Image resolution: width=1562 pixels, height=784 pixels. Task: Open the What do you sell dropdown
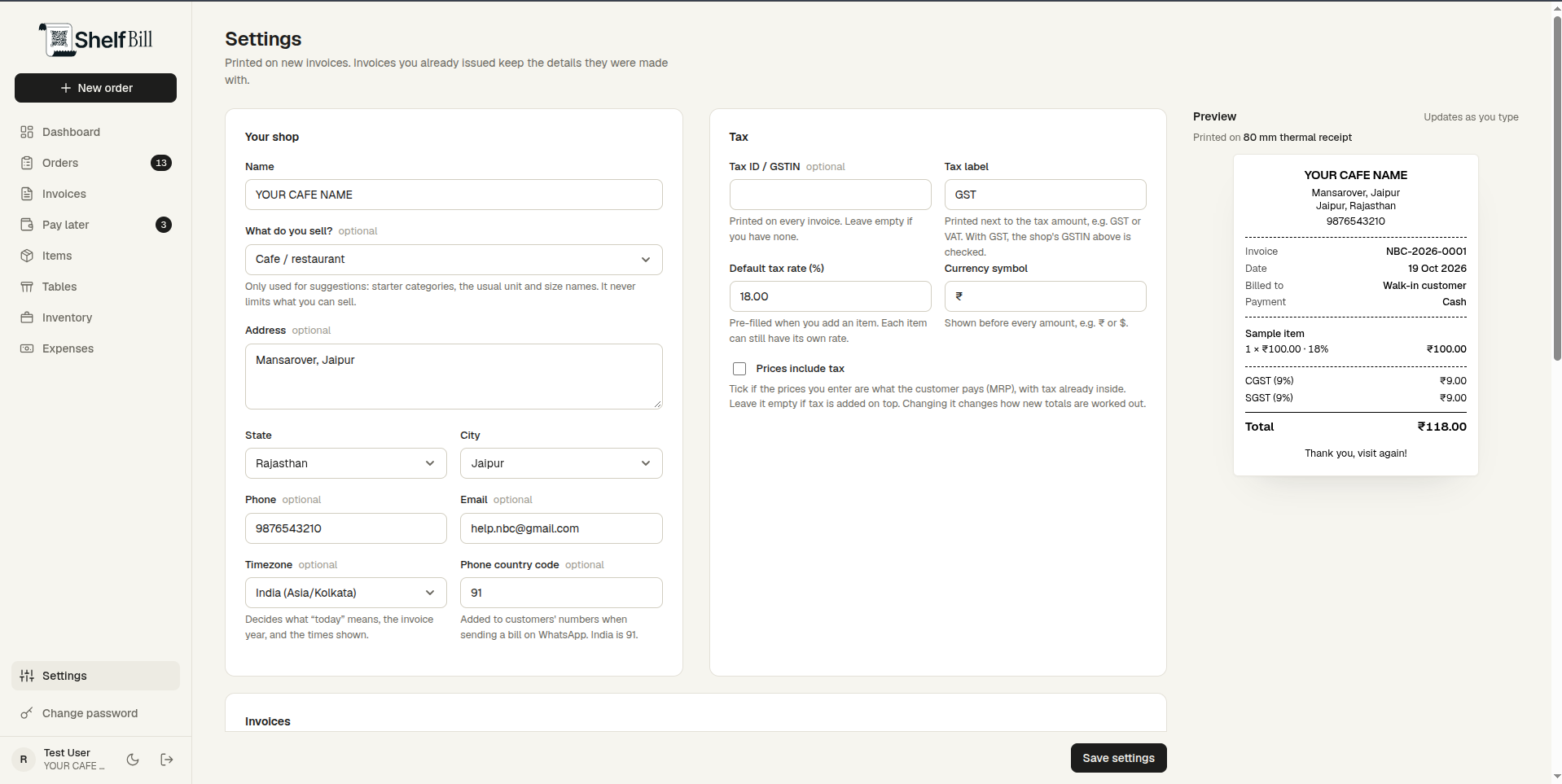[x=454, y=260]
